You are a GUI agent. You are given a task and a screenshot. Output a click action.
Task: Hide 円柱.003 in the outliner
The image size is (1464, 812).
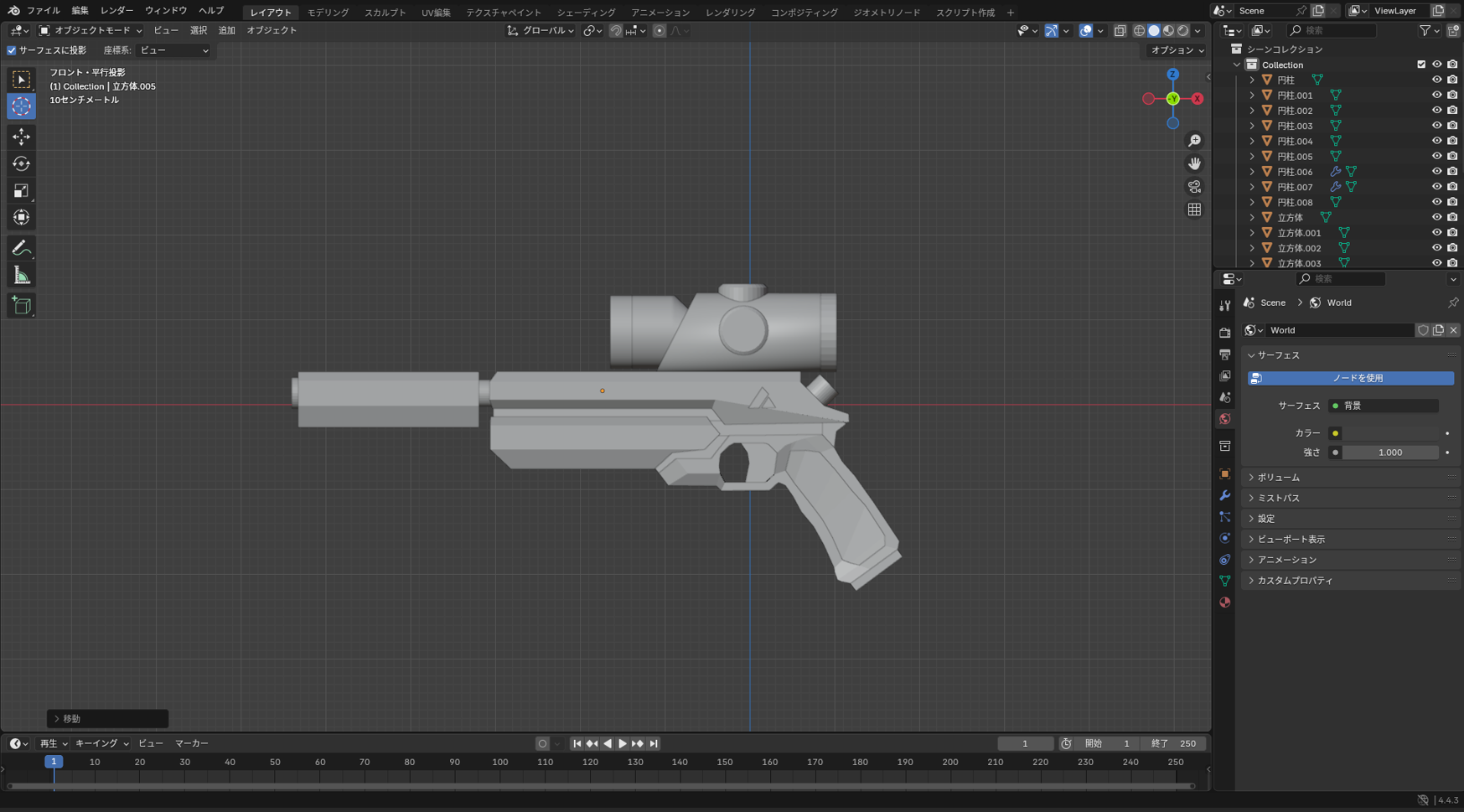click(1437, 126)
